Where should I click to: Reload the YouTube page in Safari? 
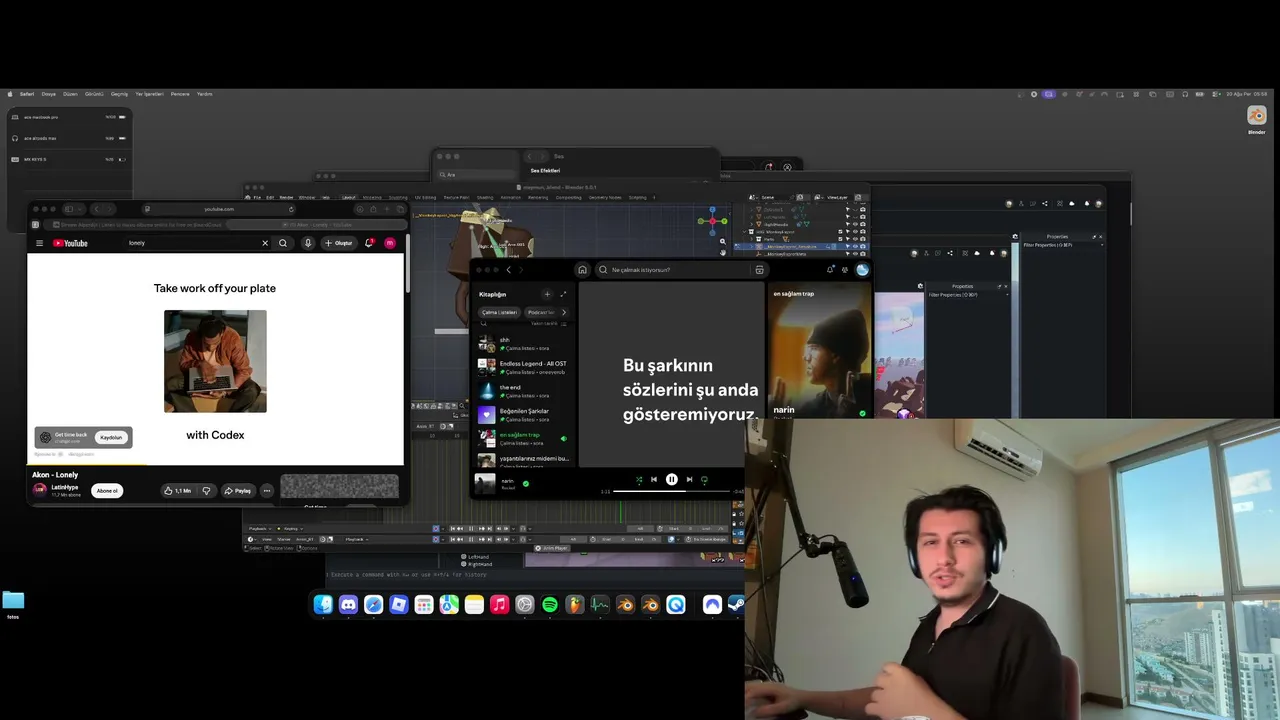point(291,209)
